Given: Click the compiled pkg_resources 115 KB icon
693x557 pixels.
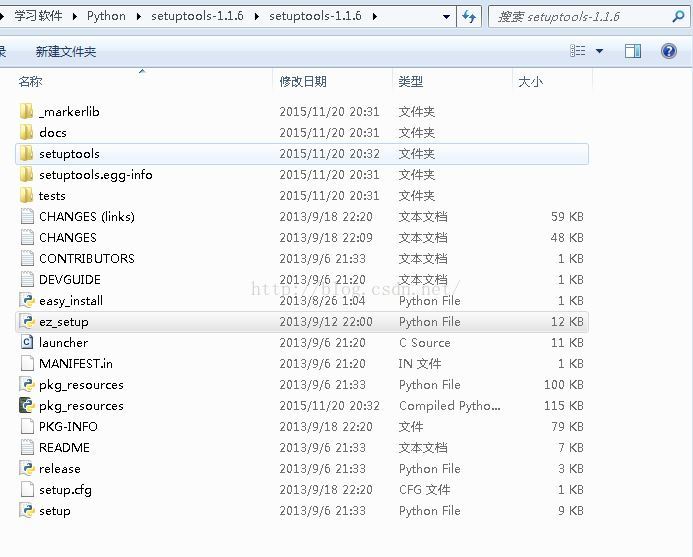Looking at the screenshot, I should [x=27, y=405].
